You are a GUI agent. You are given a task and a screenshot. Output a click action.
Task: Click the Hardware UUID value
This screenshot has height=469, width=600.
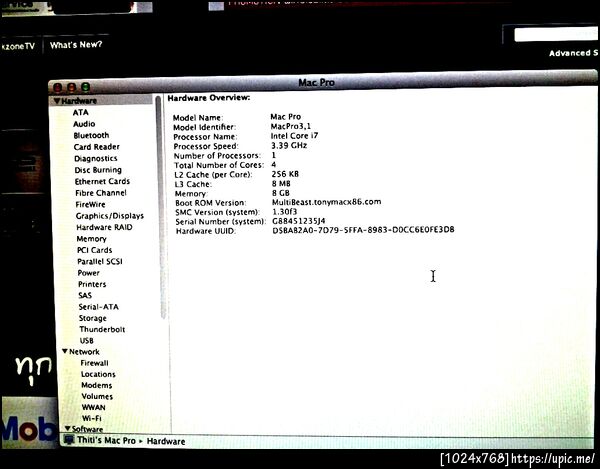click(x=364, y=230)
